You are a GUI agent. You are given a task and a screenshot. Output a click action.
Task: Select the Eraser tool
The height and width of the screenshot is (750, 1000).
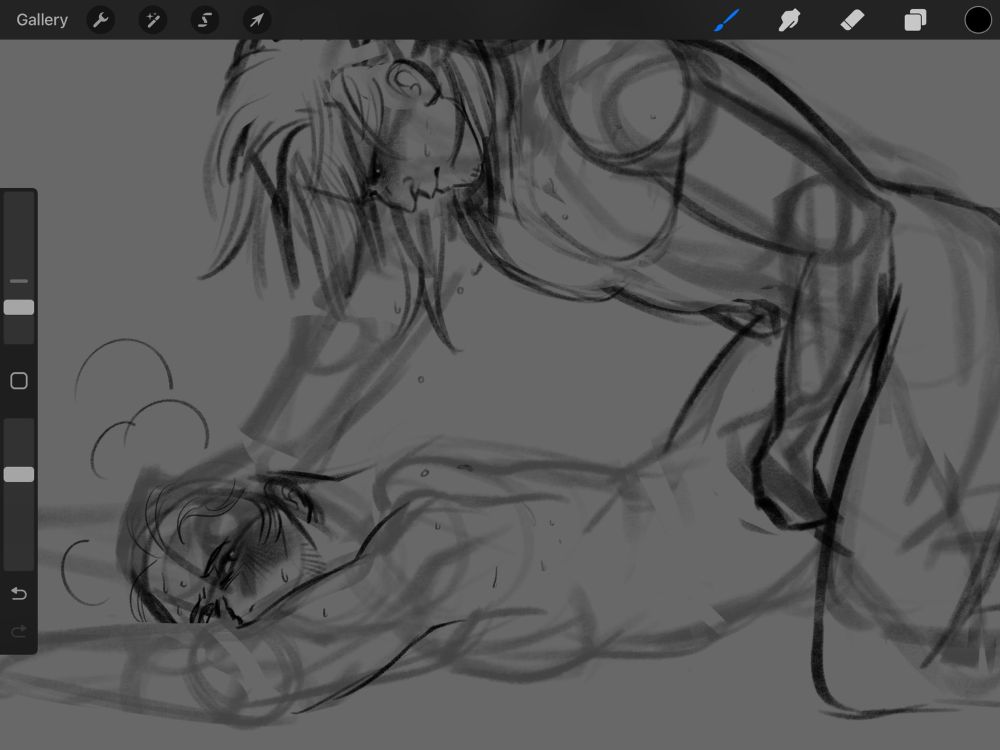[852, 20]
